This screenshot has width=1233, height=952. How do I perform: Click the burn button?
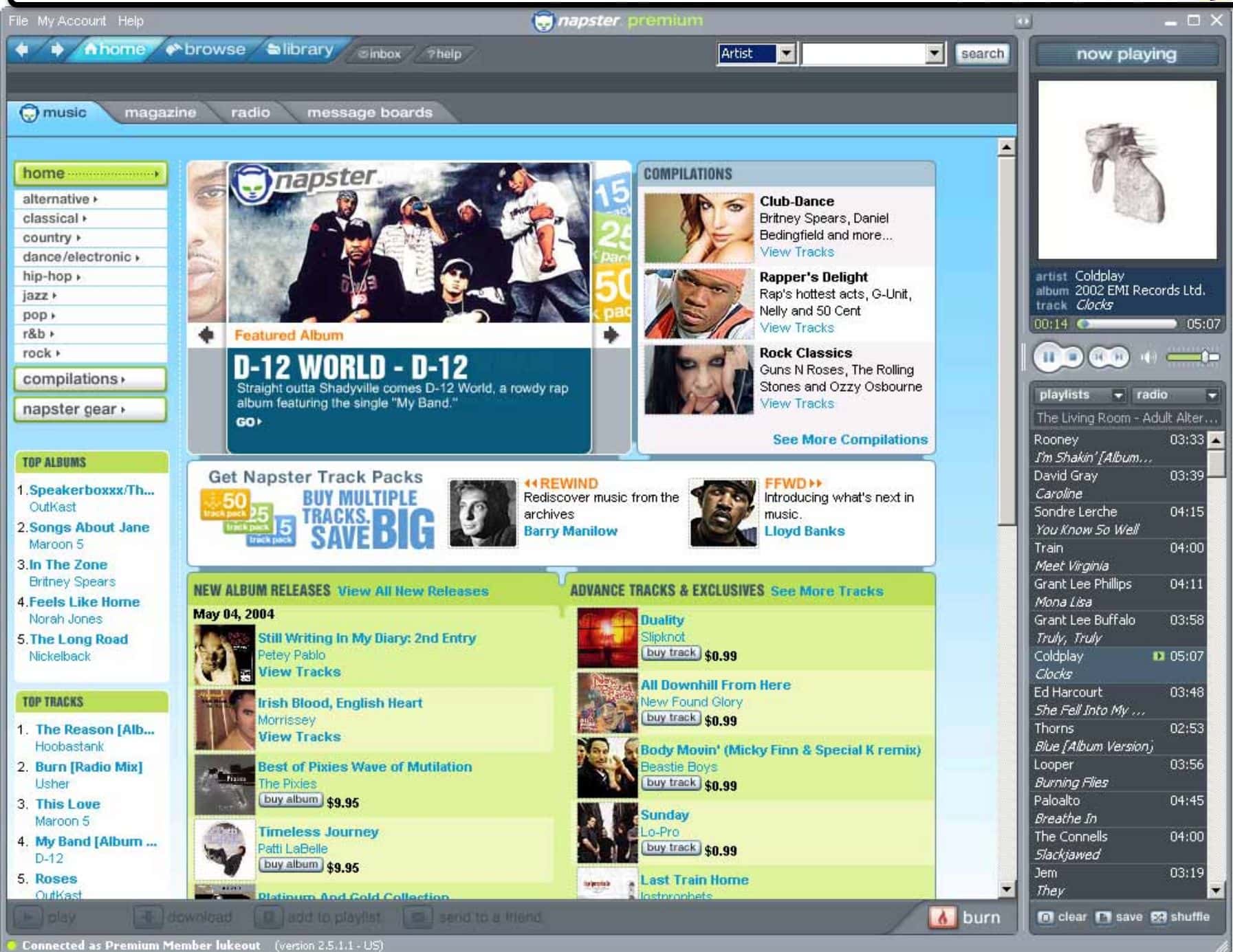[965, 917]
